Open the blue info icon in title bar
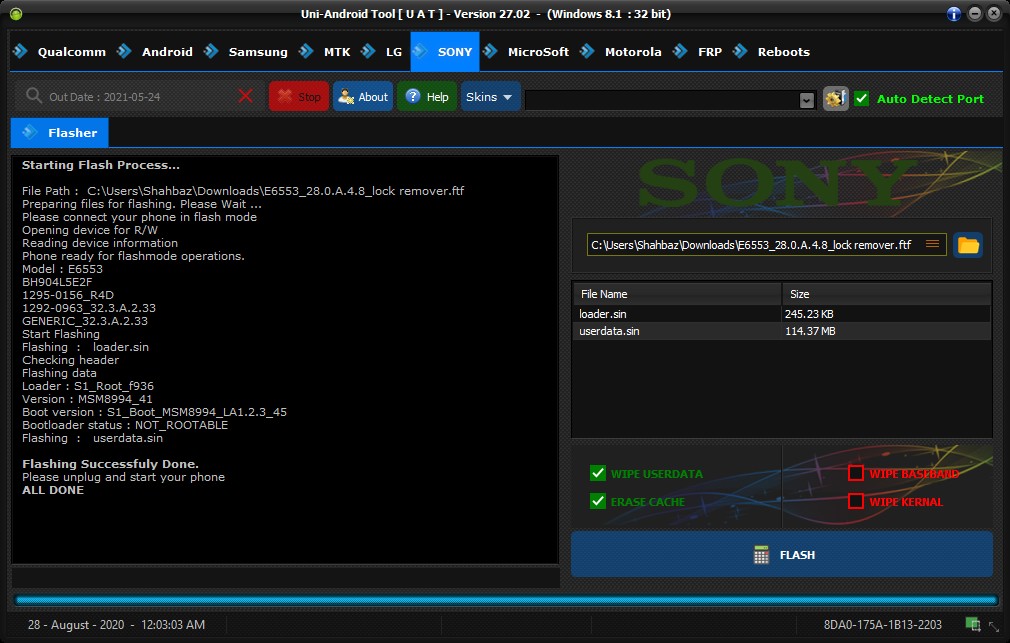Screen dimensions: 1010x643 pyautogui.click(x=954, y=14)
